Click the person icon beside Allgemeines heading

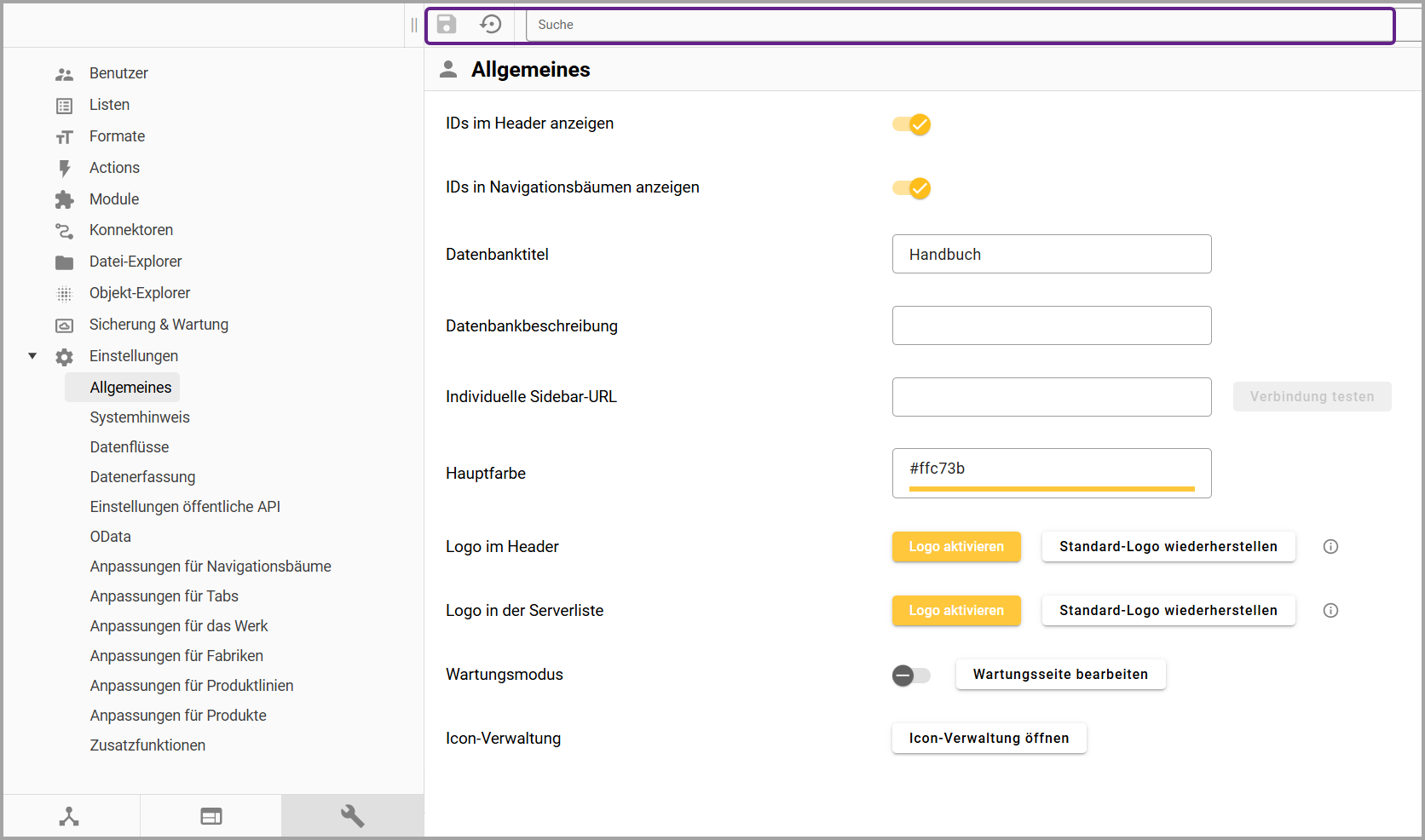(448, 69)
